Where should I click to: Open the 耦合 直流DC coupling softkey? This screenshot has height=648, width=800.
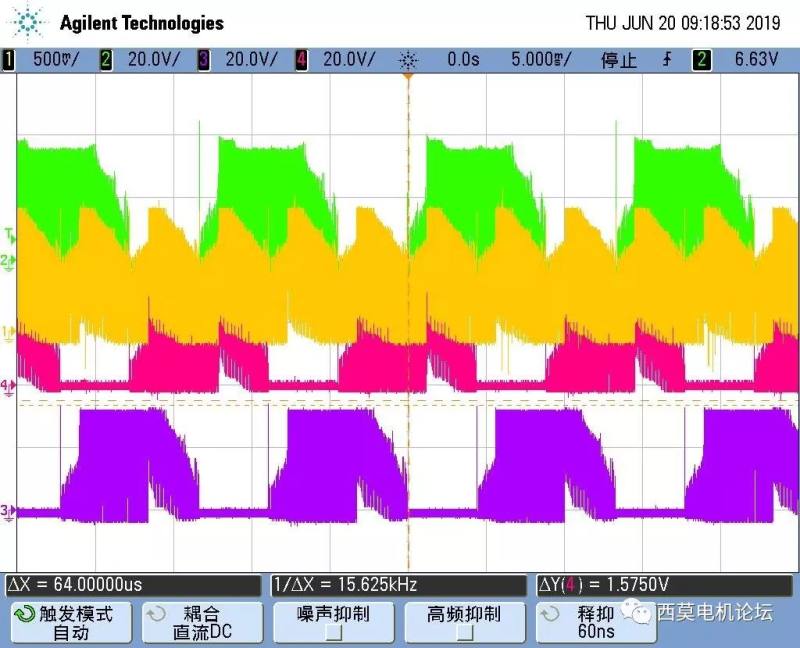pyautogui.click(x=200, y=622)
